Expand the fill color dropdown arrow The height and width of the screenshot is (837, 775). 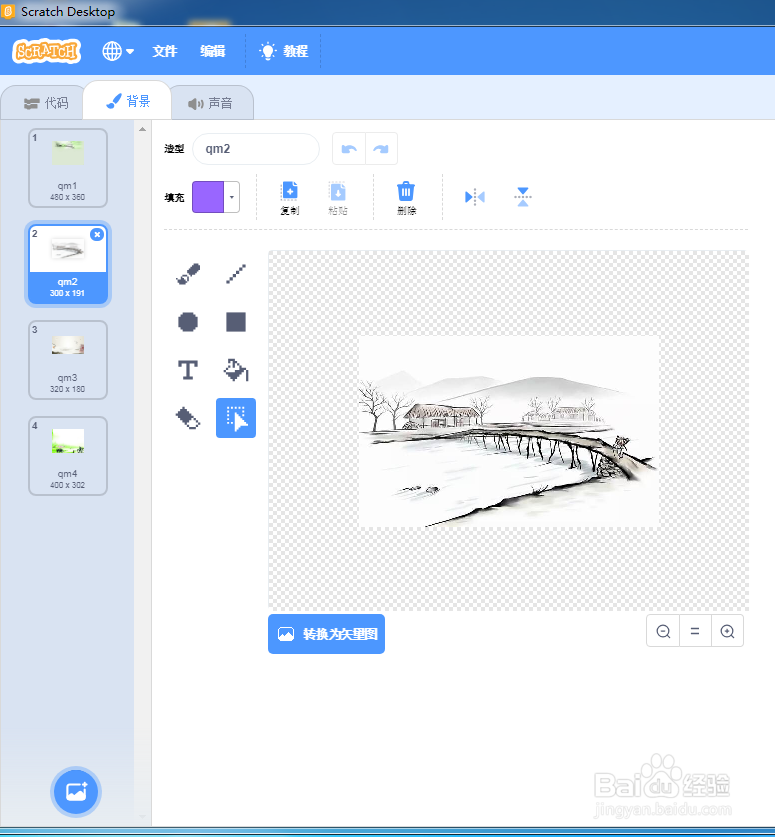pyautogui.click(x=232, y=197)
